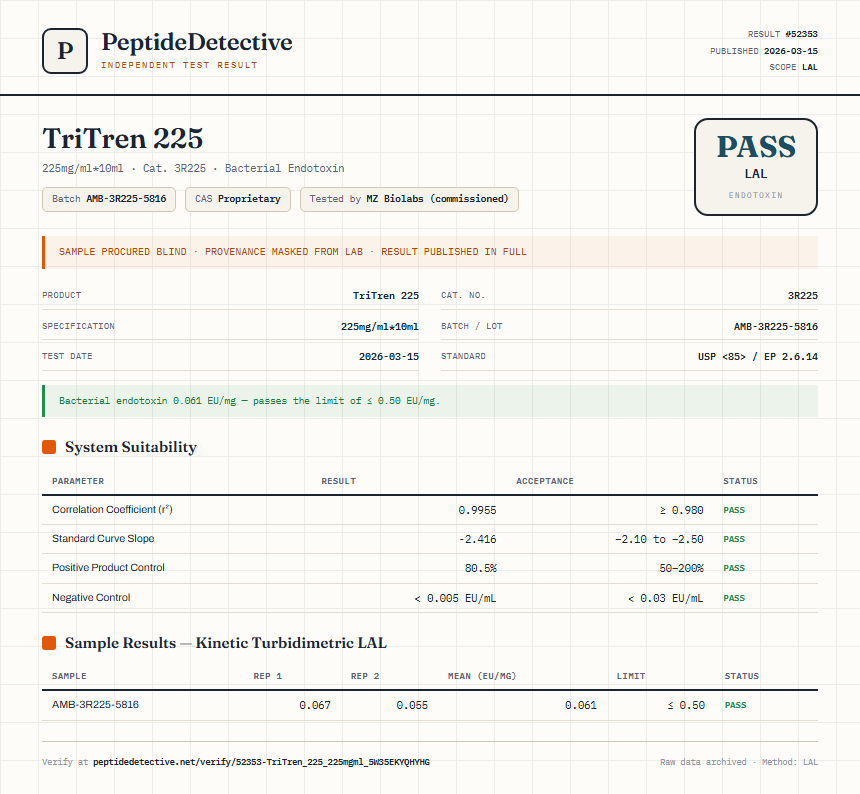Click the result 80.5%

tap(480, 568)
